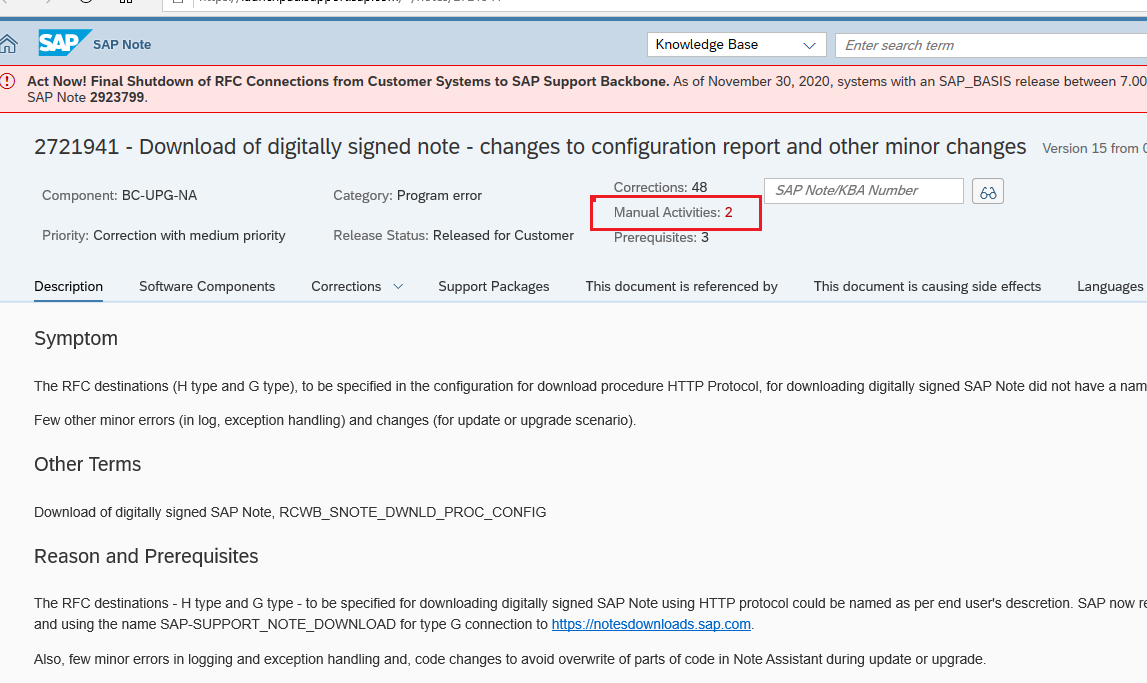Viewport: 1147px width, 683px height.
Task: Click the red alert warning icon
Action: (7, 81)
